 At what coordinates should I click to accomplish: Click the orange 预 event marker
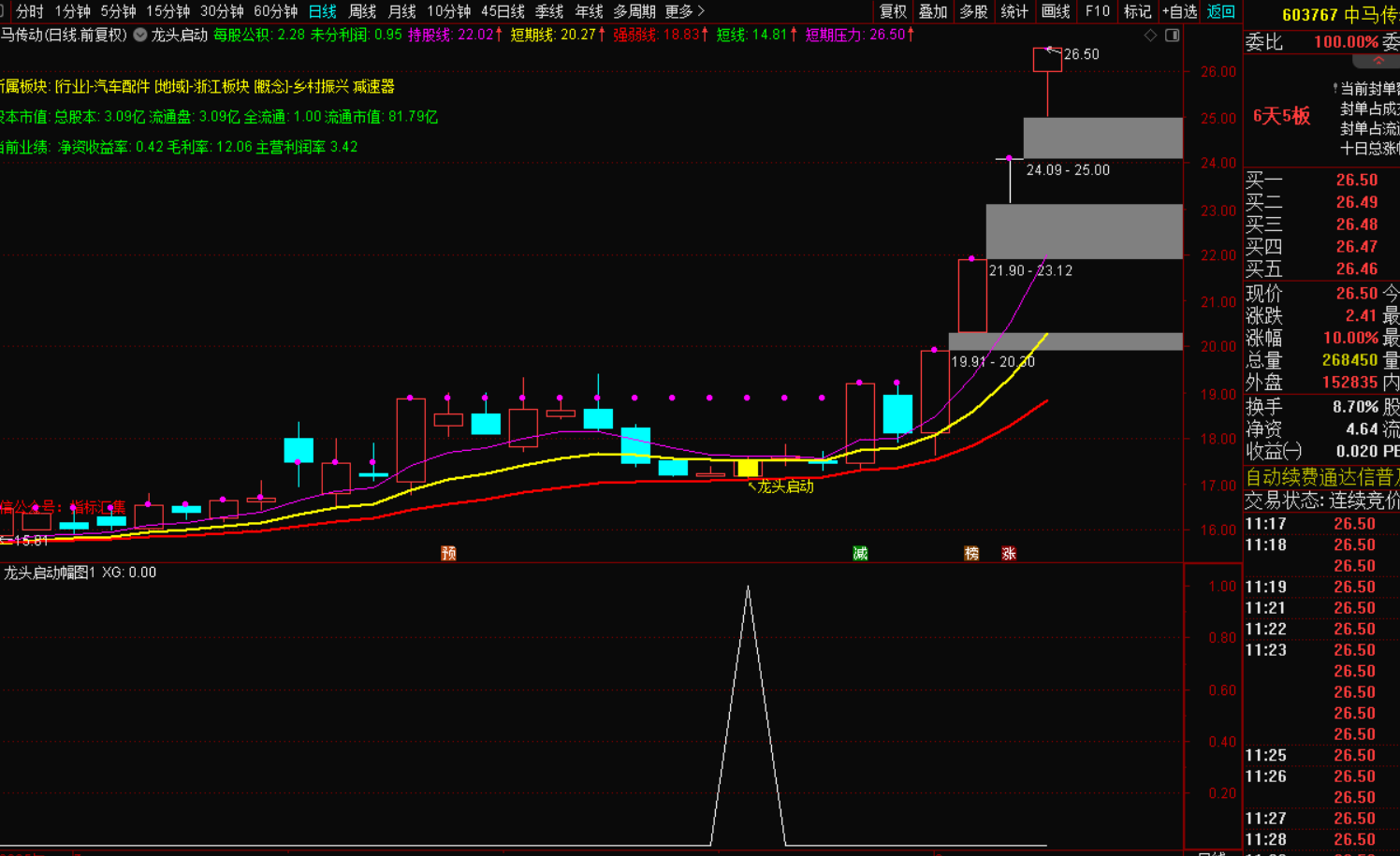448,553
